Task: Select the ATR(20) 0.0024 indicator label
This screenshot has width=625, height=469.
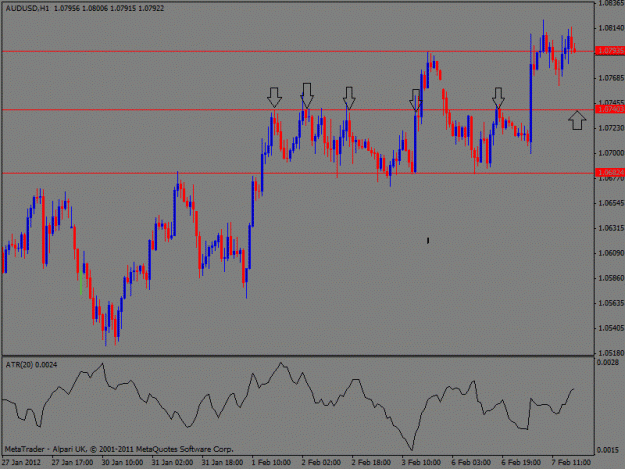Action: 31,365
